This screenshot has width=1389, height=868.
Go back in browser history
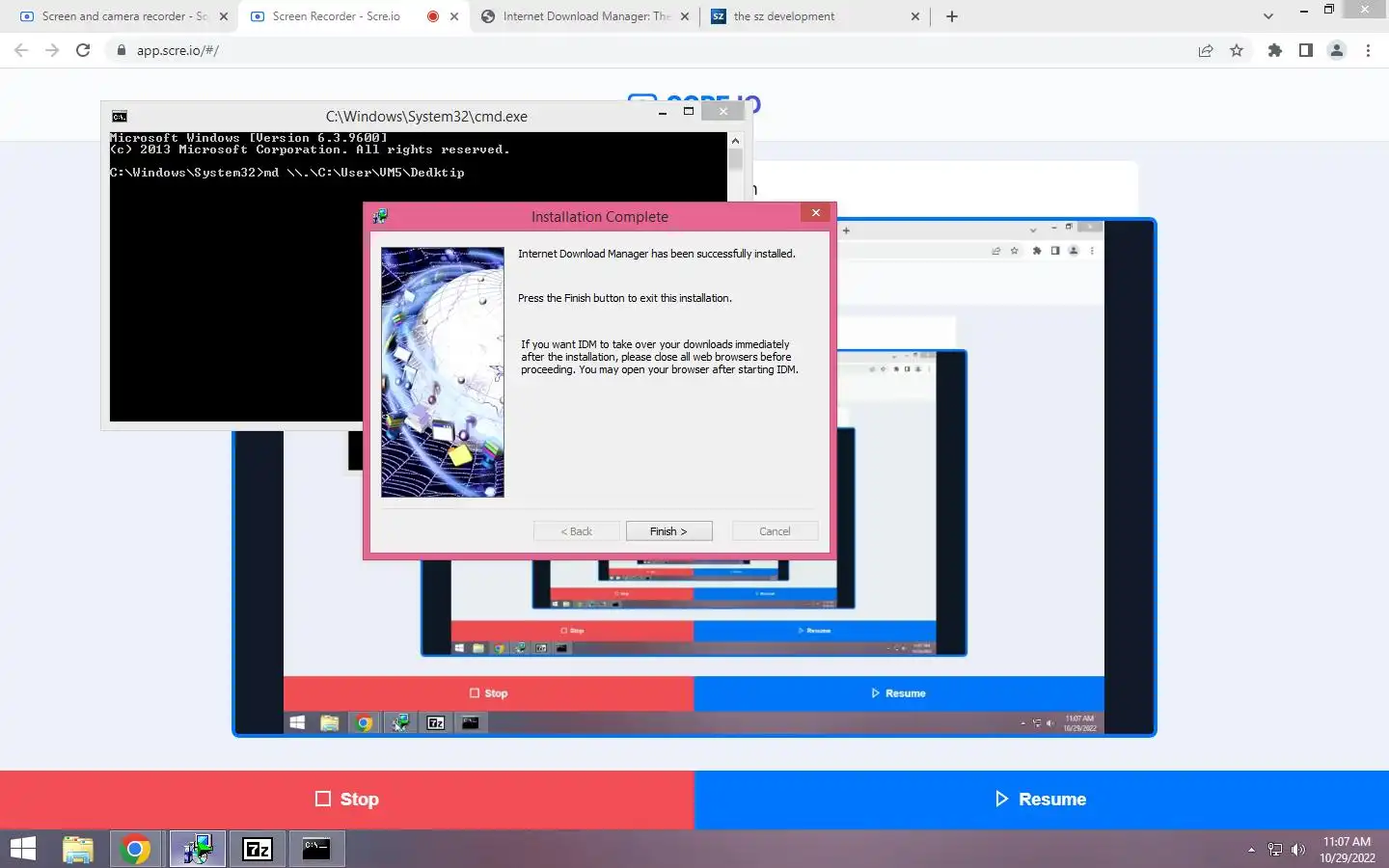21,50
